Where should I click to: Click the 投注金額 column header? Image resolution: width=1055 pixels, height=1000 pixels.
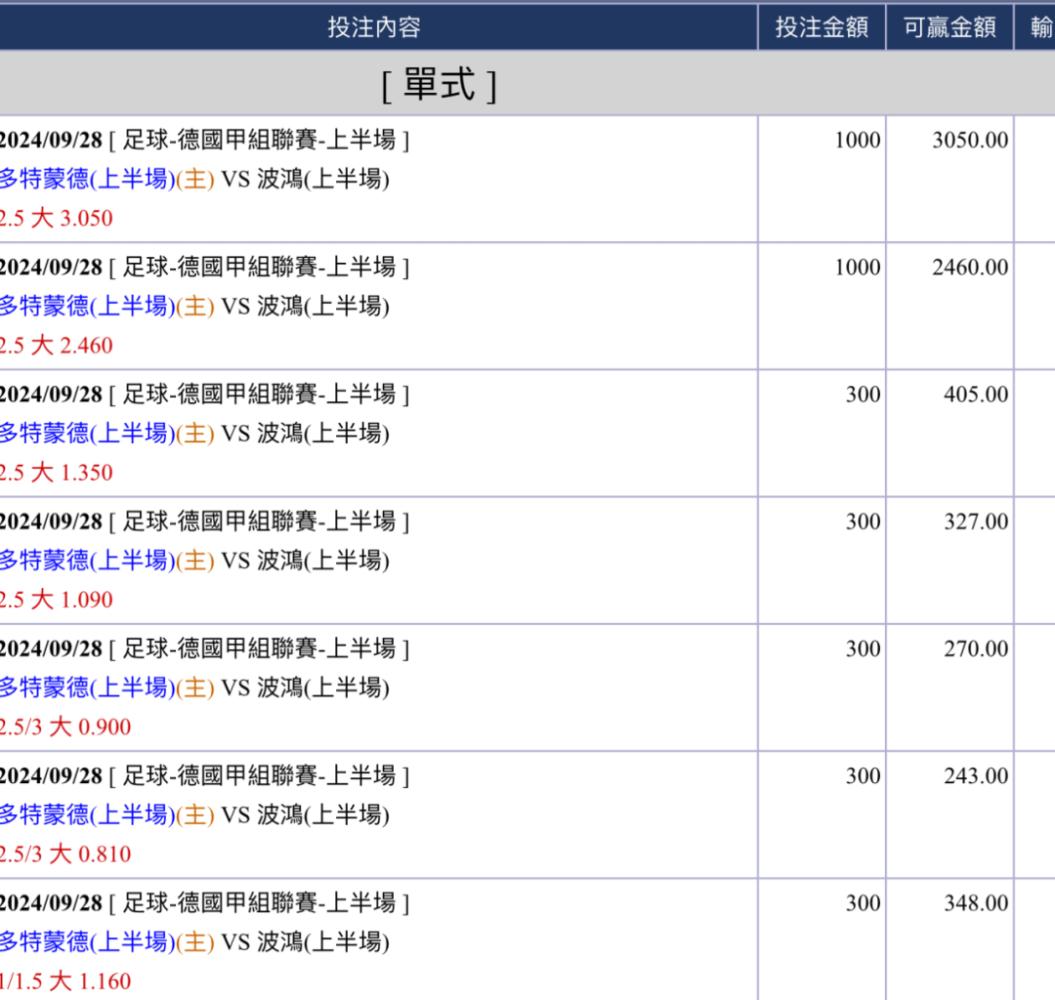point(822,27)
